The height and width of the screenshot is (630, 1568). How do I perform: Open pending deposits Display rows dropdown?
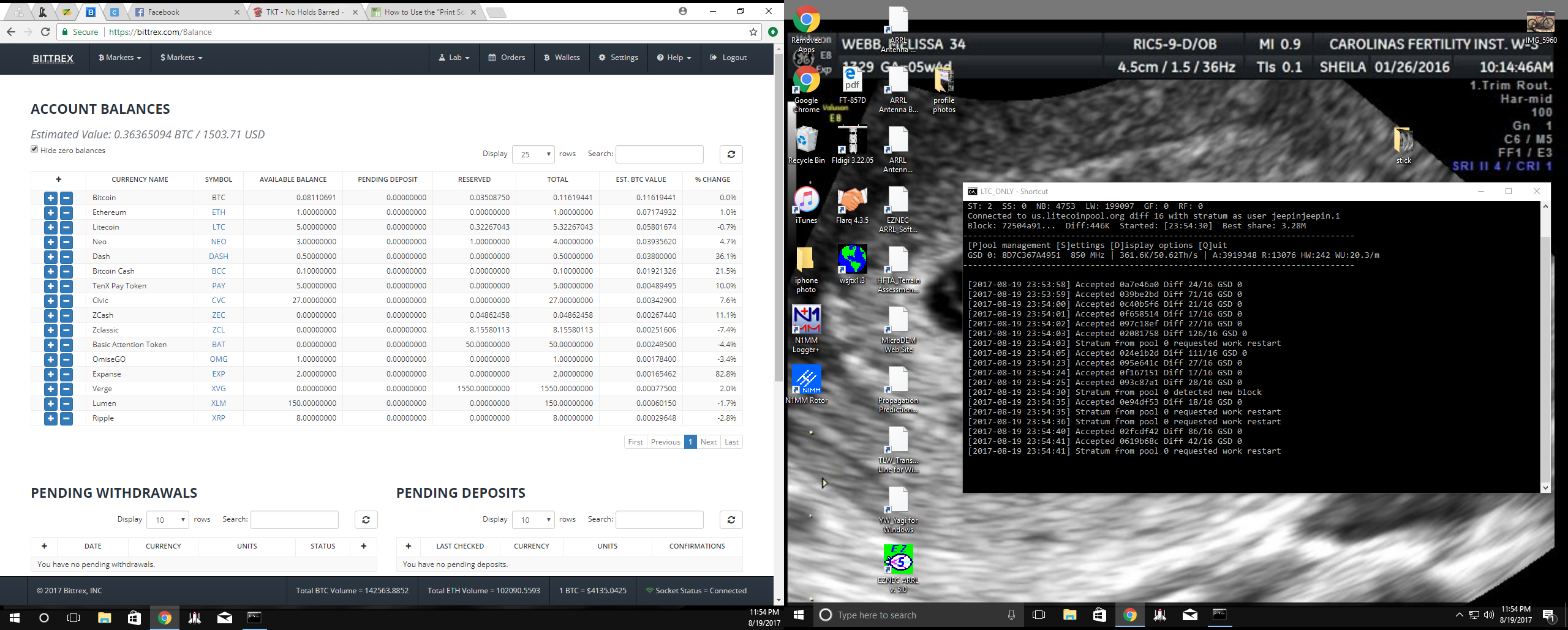tap(533, 520)
